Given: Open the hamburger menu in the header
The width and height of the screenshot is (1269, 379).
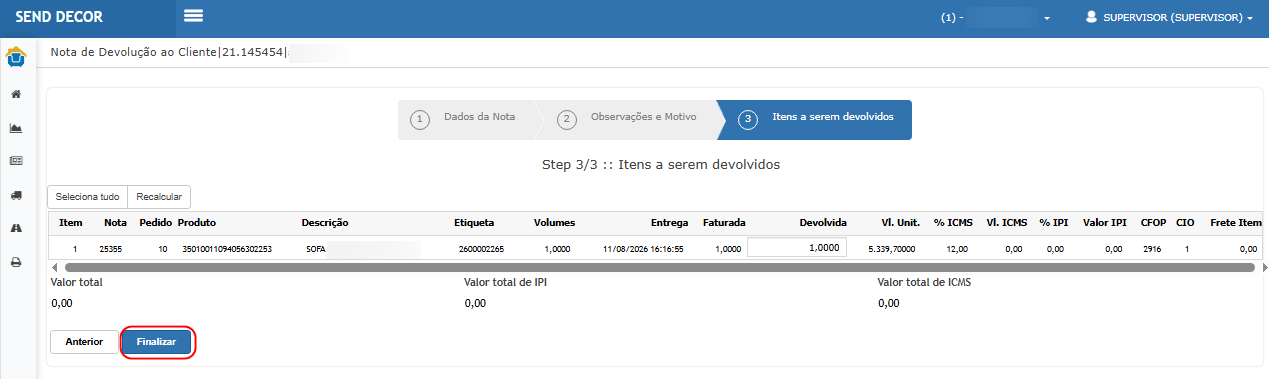Looking at the screenshot, I should [194, 16].
